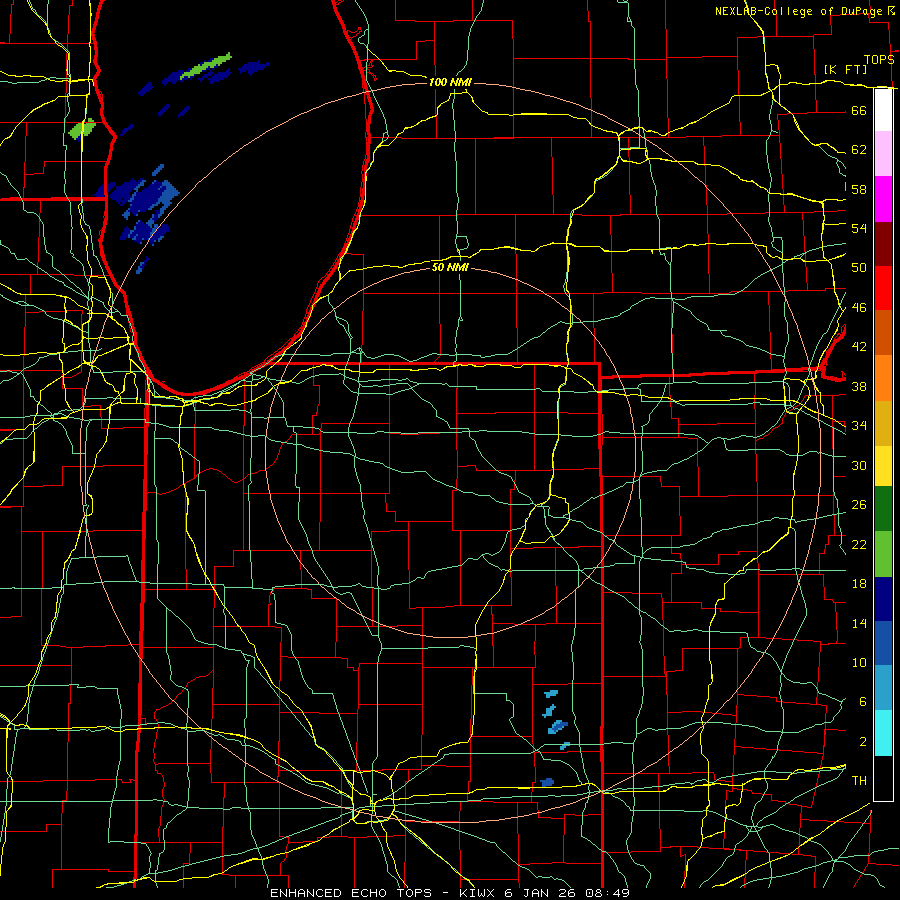Click the dark green legend swatch
900x900 pixels.
[883, 509]
